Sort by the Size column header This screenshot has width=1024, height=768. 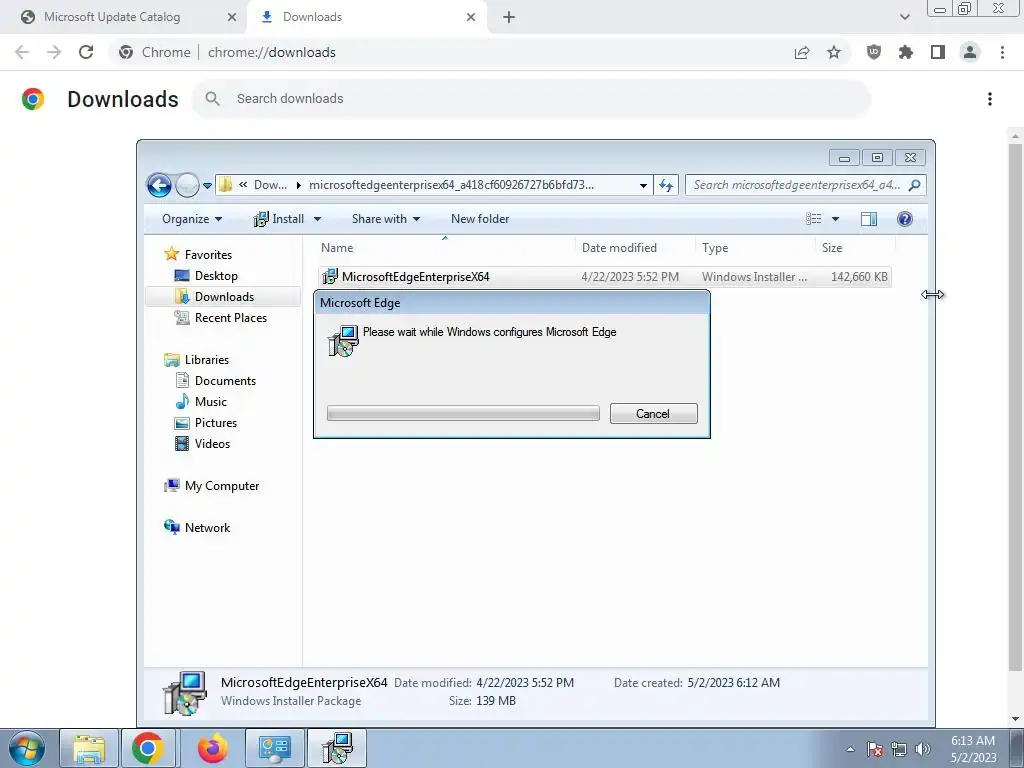pyautogui.click(x=855, y=248)
